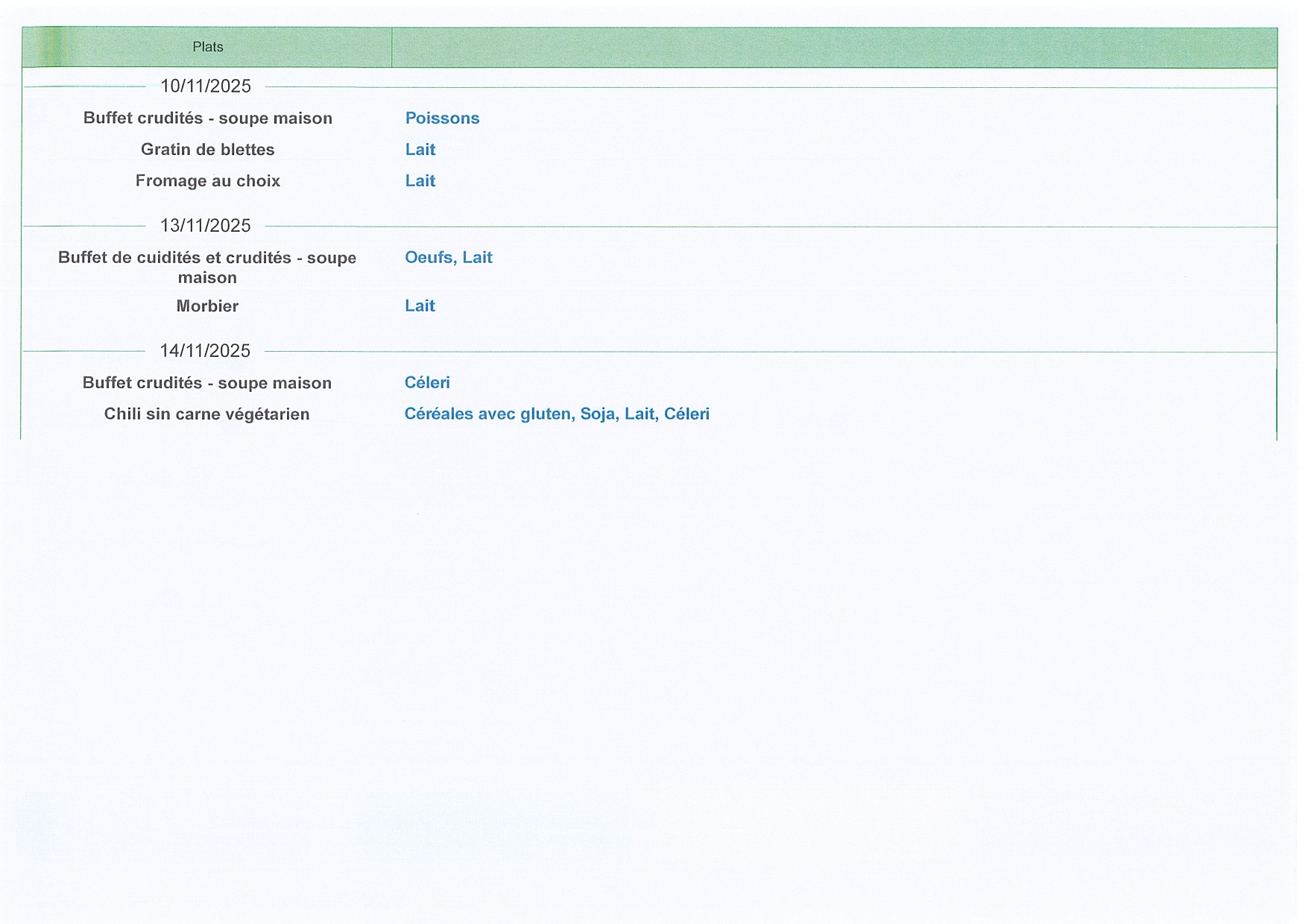Select the 10/11/2025 date heading
The height and width of the screenshot is (924, 1308).
206,86
